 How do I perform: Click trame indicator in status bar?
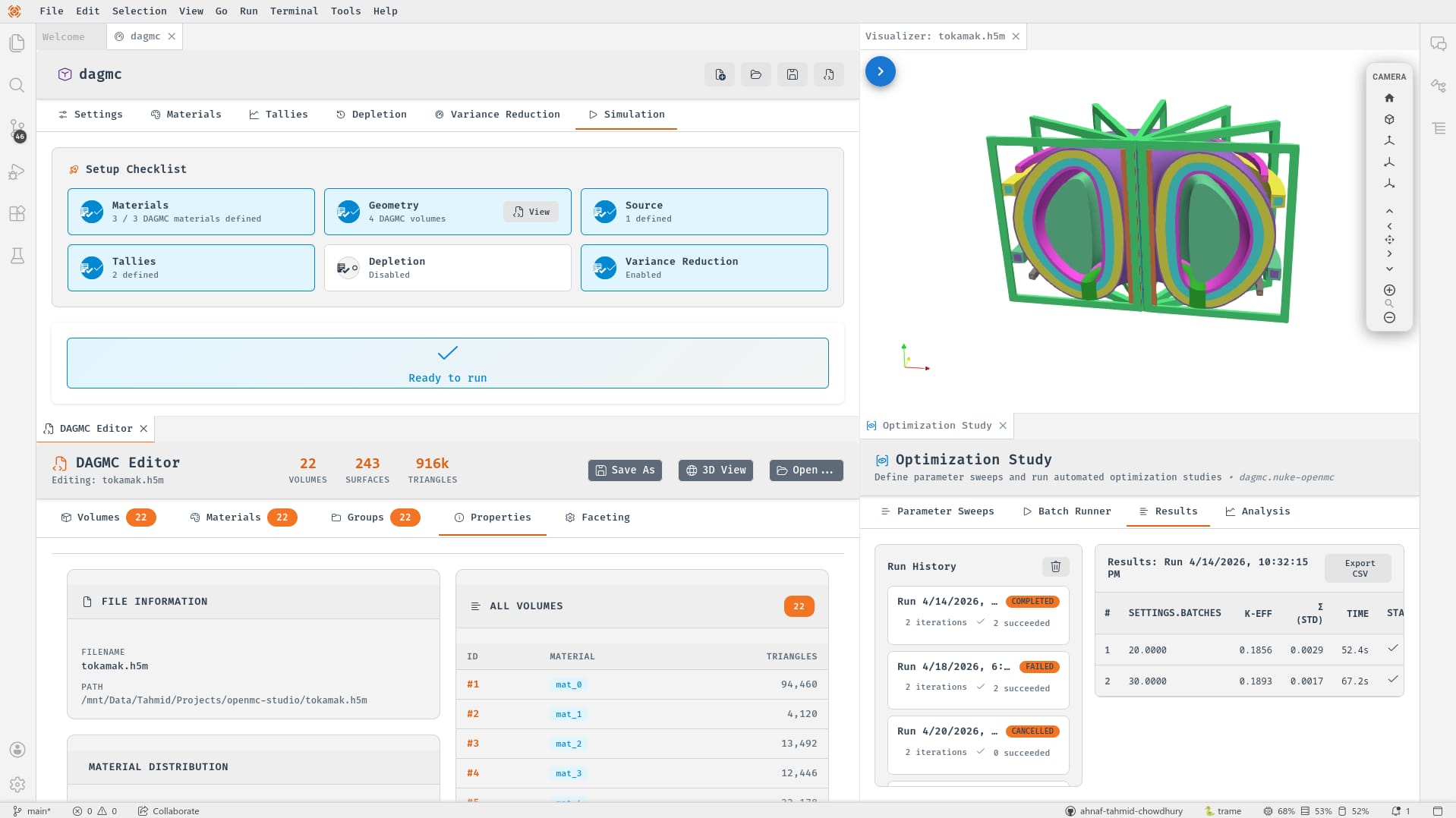click(x=1223, y=811)
